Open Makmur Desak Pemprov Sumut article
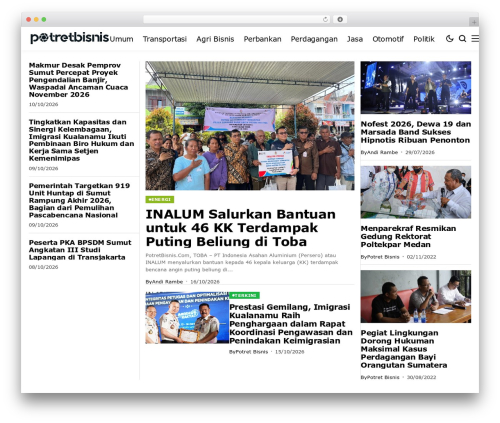Viewport: 500px width, 423px height. tap(78, 80)
